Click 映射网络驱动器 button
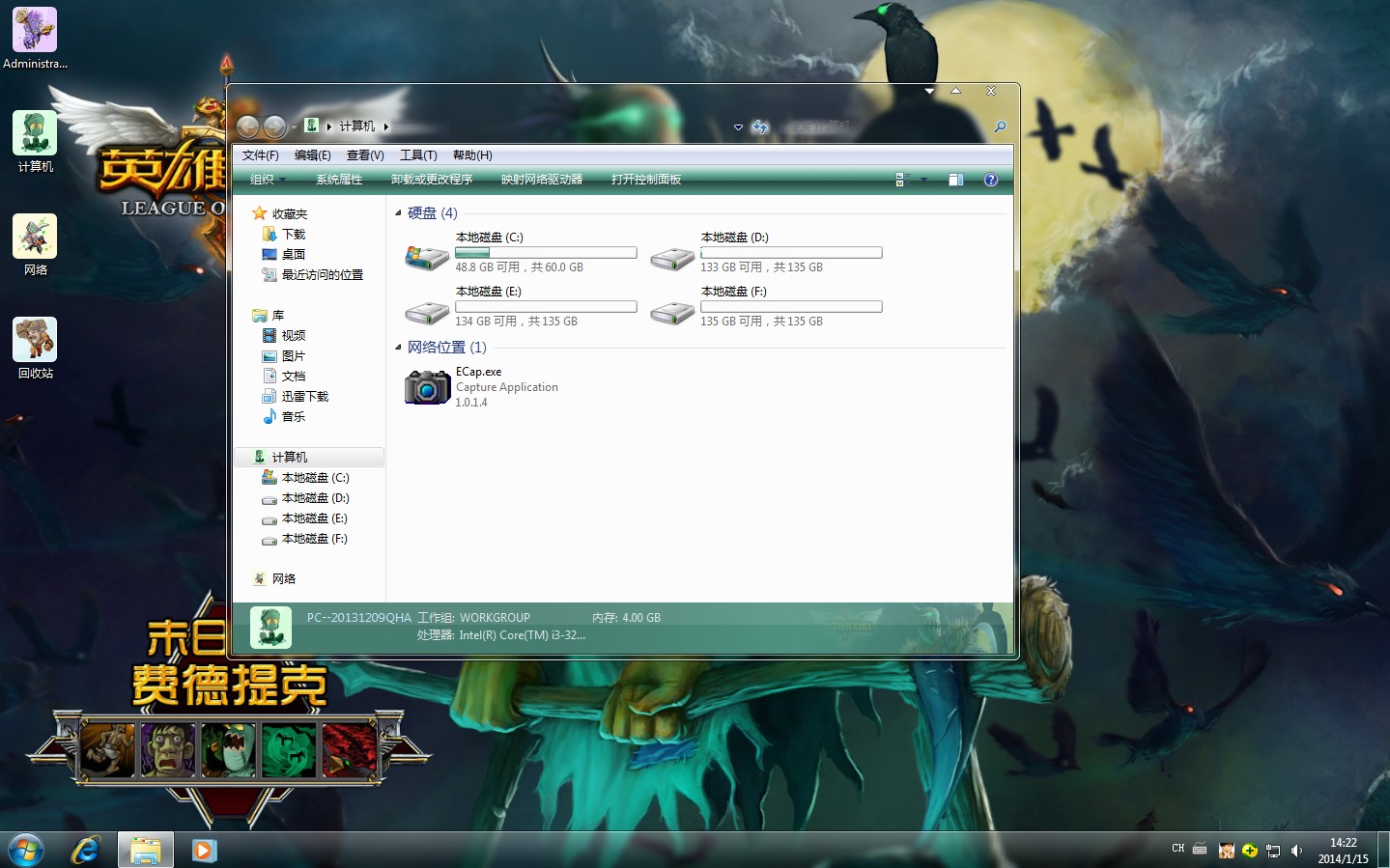Viewport: 1390px width, 868px height. pos(542,180)
